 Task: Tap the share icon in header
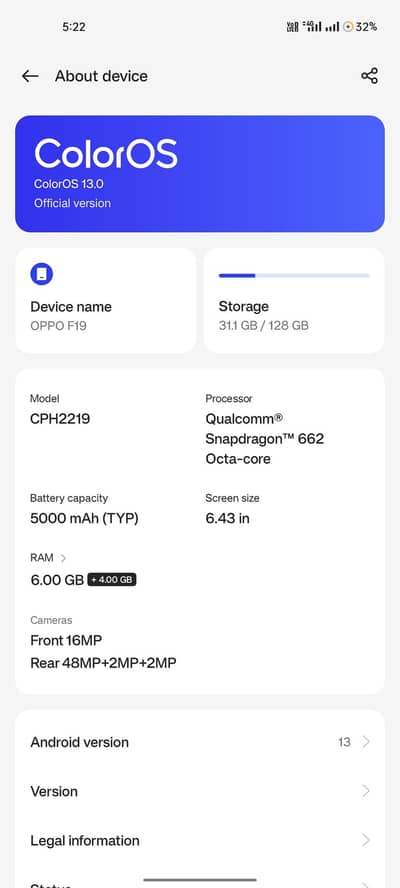click(369, 76)
